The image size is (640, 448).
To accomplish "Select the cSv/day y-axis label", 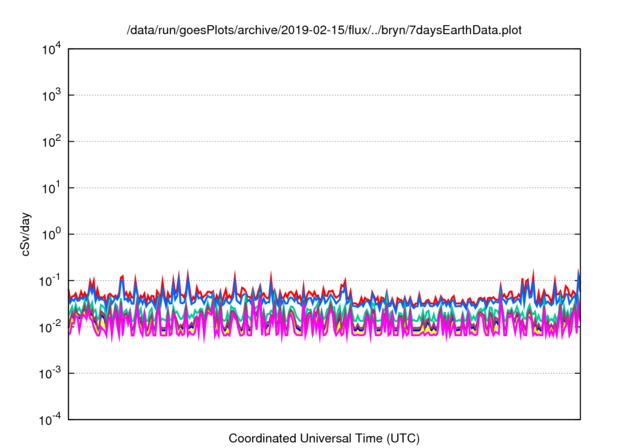I will [x=26, y=235].
